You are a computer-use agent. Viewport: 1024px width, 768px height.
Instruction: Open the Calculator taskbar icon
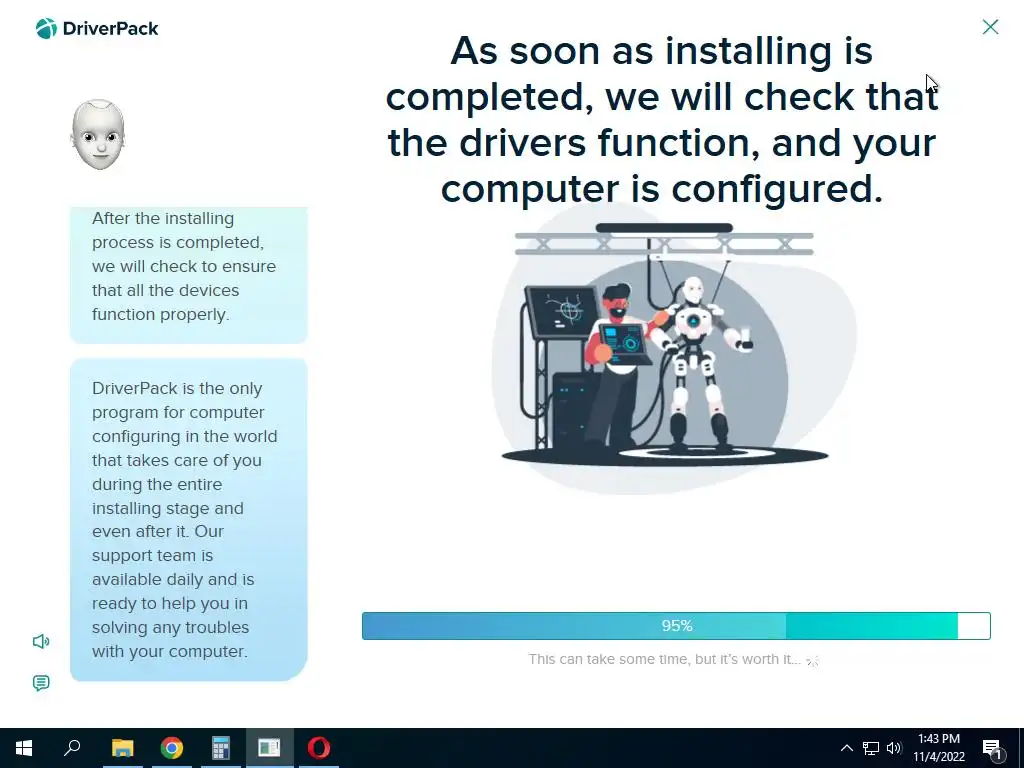[x=221, y=748]
